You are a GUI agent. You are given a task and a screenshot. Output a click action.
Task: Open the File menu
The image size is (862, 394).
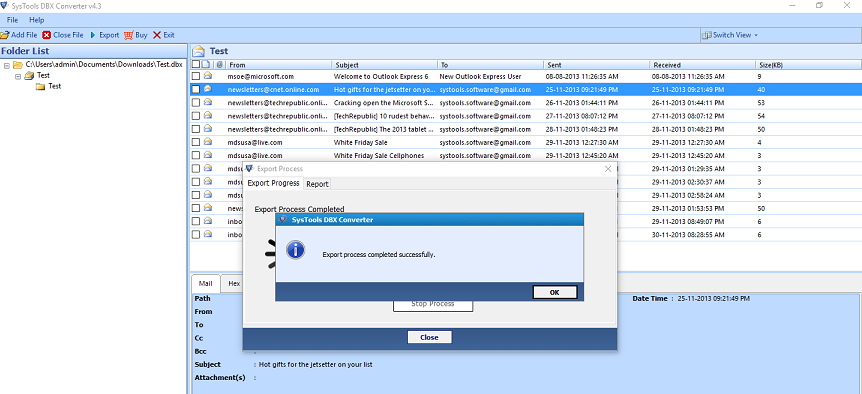coord(13,20)
